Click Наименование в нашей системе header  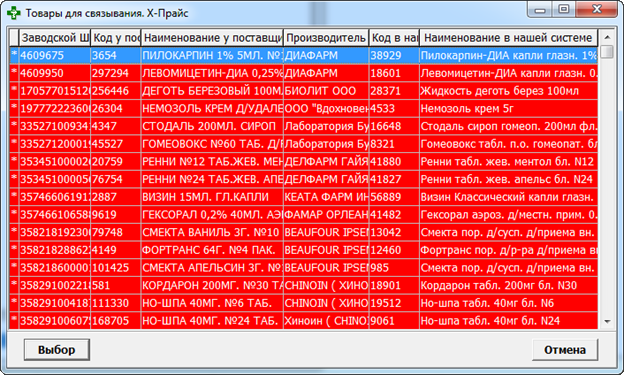click(x=509, y=38)
